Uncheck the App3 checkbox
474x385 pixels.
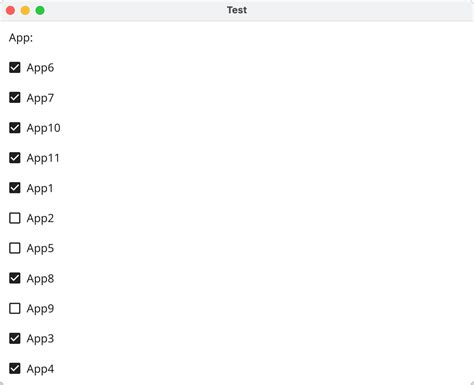(x=15, y=339)
